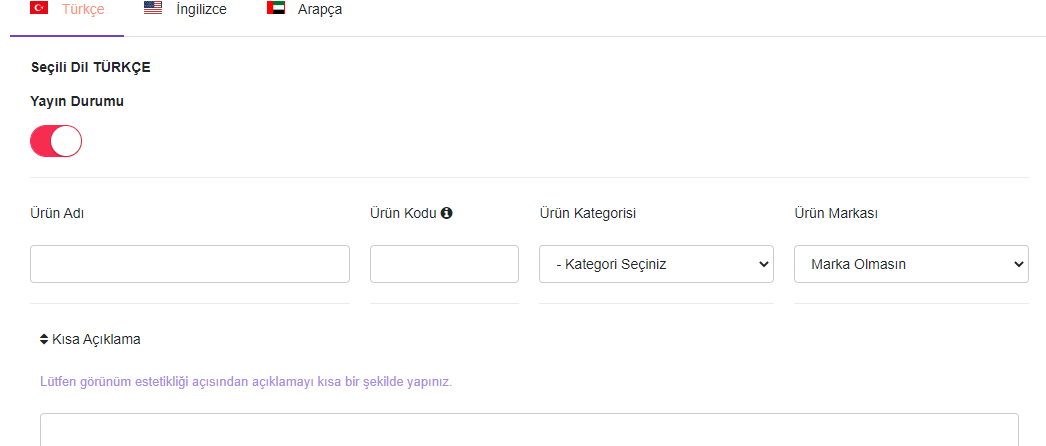1046x446 pixels.
Task: Click the Yayın Durumu label
Action: tap(77, 101)
